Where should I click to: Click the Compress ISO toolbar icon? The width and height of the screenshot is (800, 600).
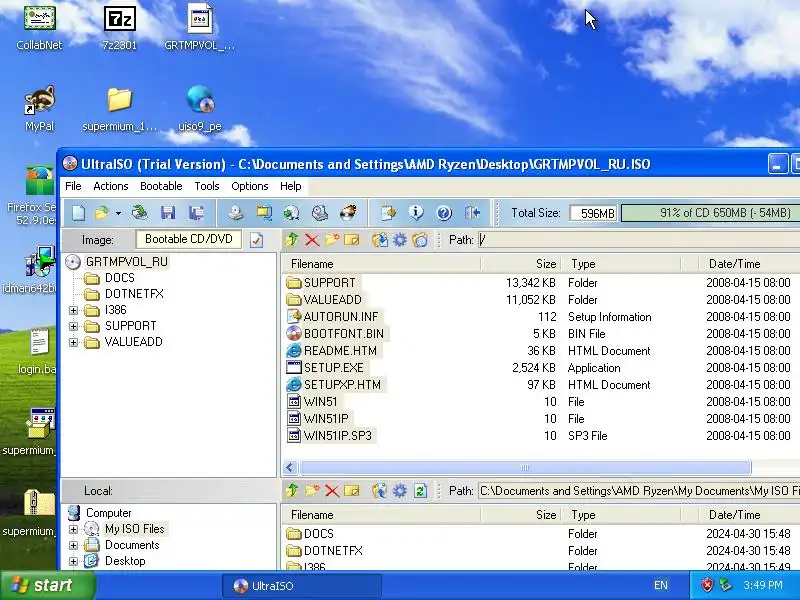click(264, 213)
